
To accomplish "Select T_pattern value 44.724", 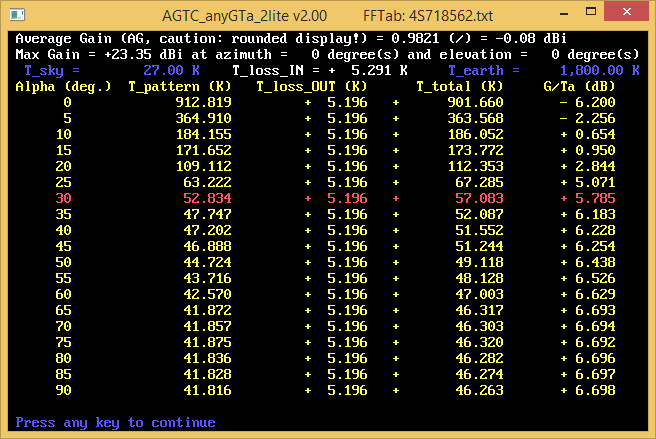I will 208,262.
